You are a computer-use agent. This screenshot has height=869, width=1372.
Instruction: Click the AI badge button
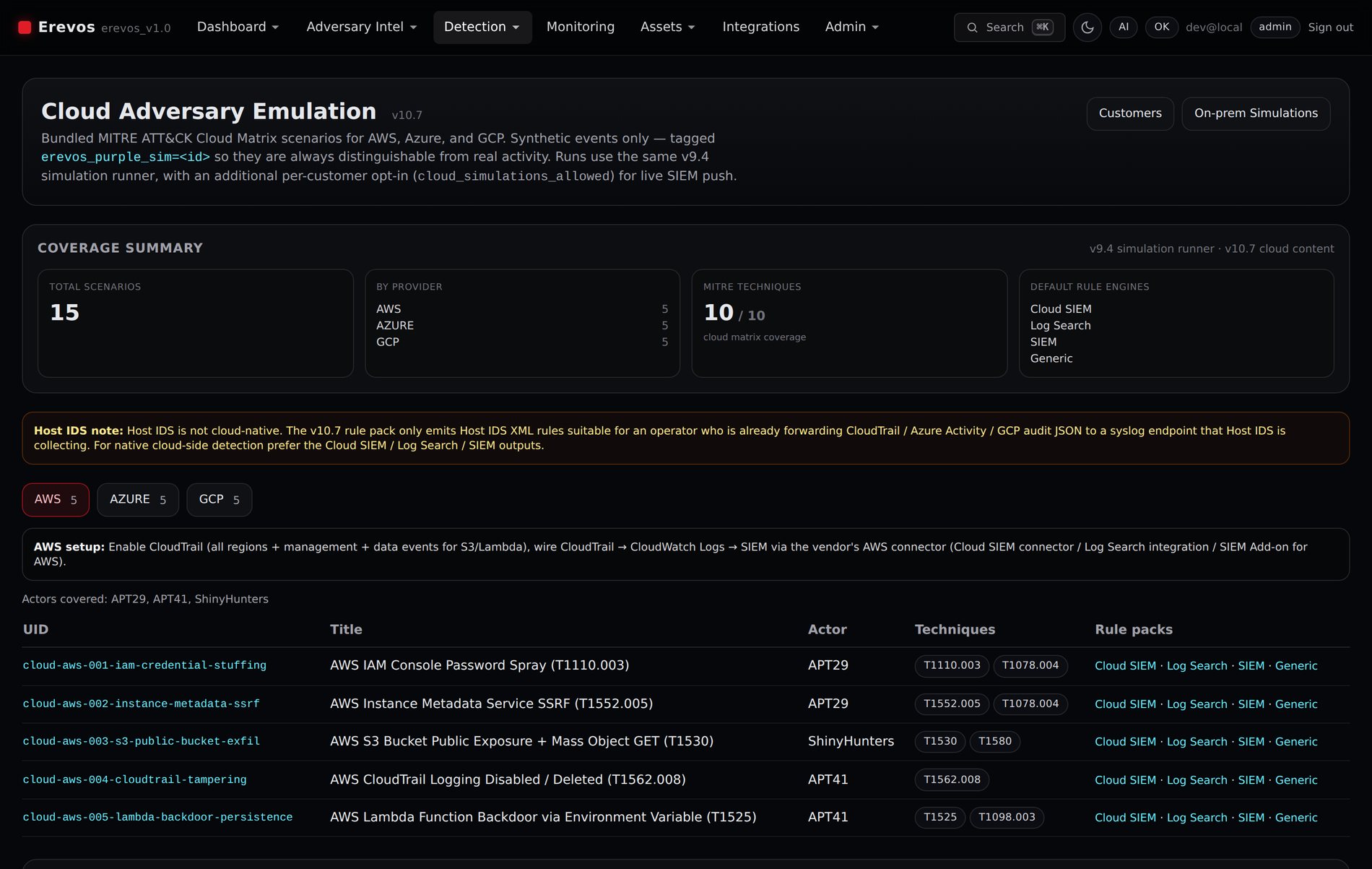[x=1123, y=27]
